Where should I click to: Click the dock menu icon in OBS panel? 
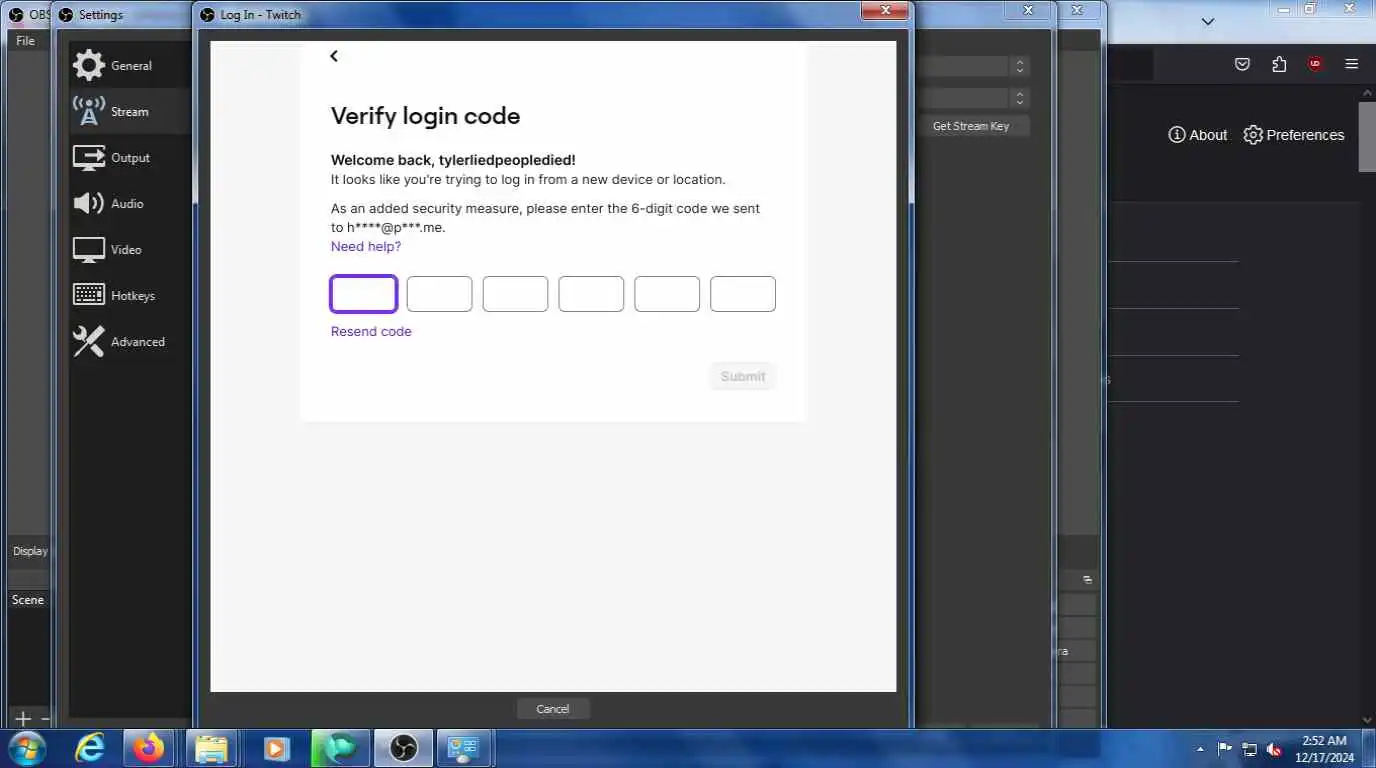pyautogui.click(x=1087, y=580)
